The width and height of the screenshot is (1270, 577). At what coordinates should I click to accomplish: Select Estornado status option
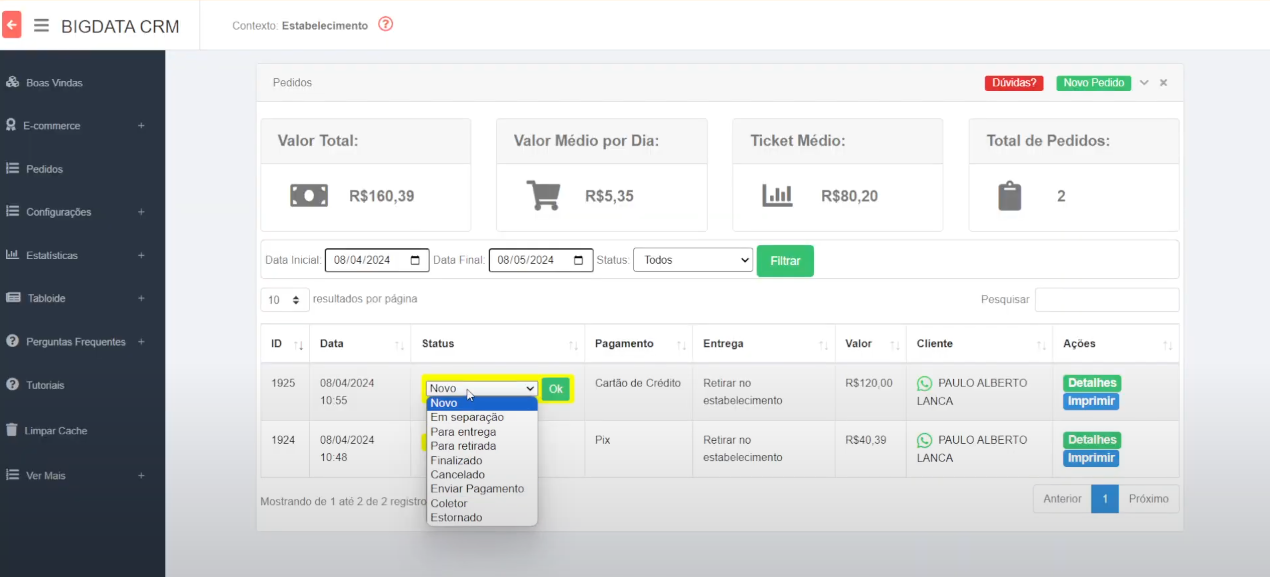(x=482, y=518)
